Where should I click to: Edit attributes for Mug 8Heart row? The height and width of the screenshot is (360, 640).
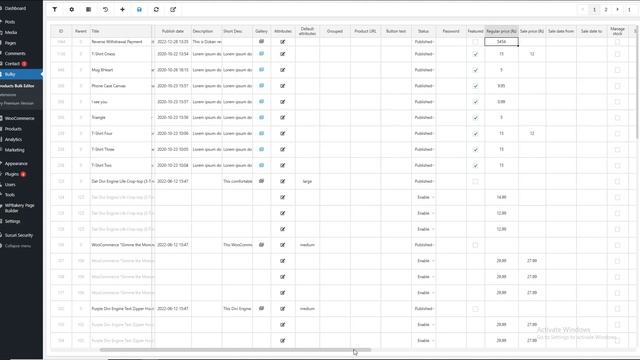[282, 70]
